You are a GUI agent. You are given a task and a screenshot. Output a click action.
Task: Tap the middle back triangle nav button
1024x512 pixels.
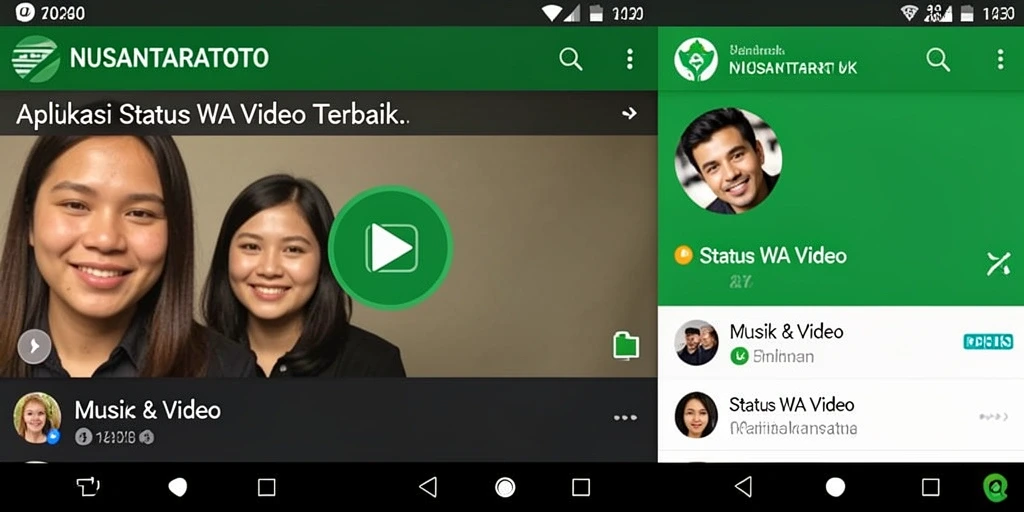tap(427, 487)
